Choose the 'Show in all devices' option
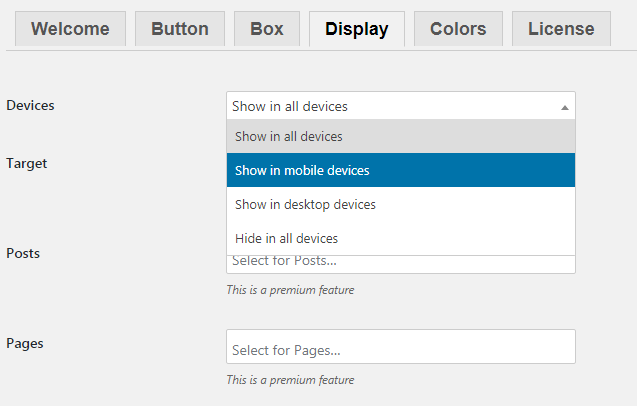 [x=401, y=137]
